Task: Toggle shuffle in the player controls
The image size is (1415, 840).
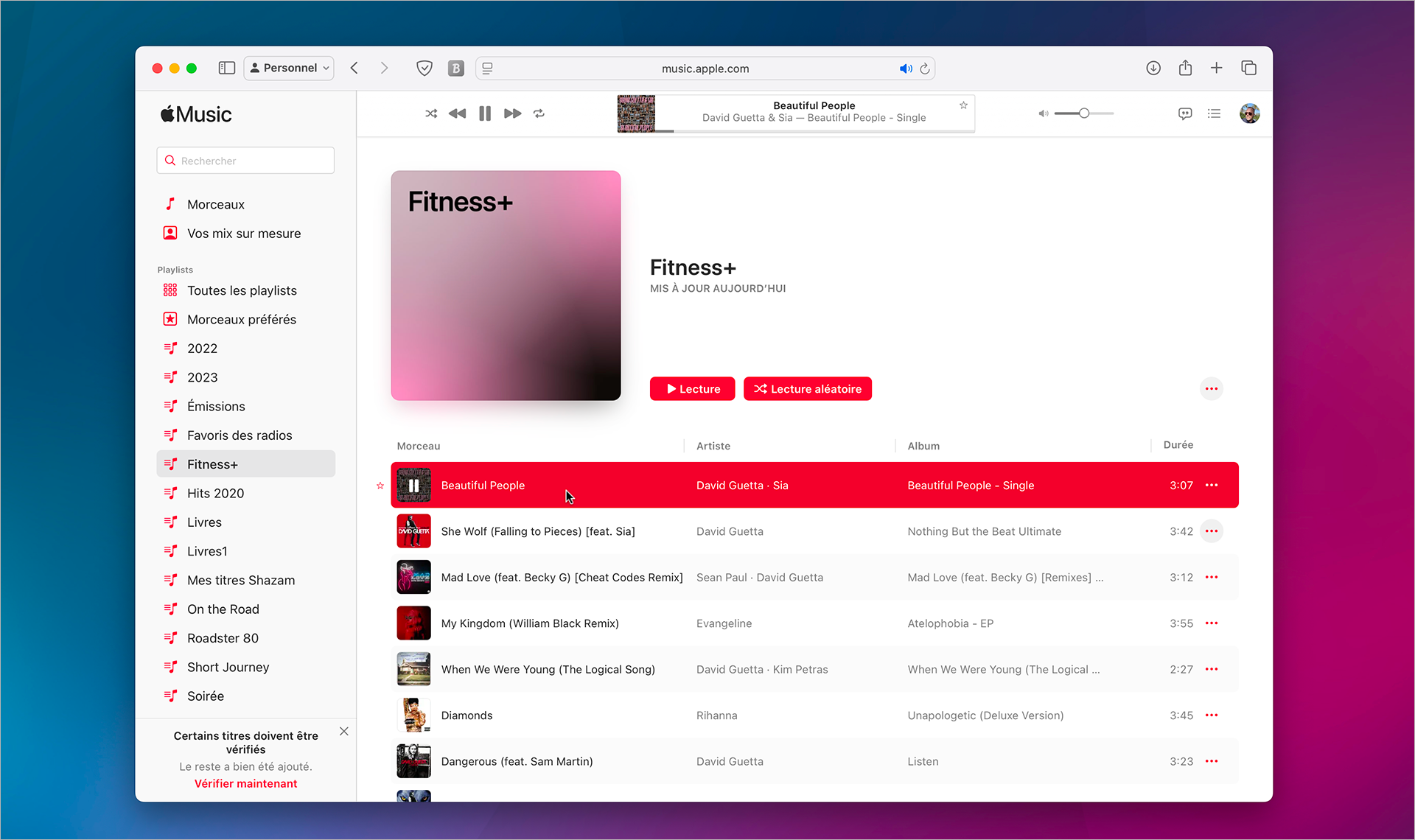Action: [431, 113]
